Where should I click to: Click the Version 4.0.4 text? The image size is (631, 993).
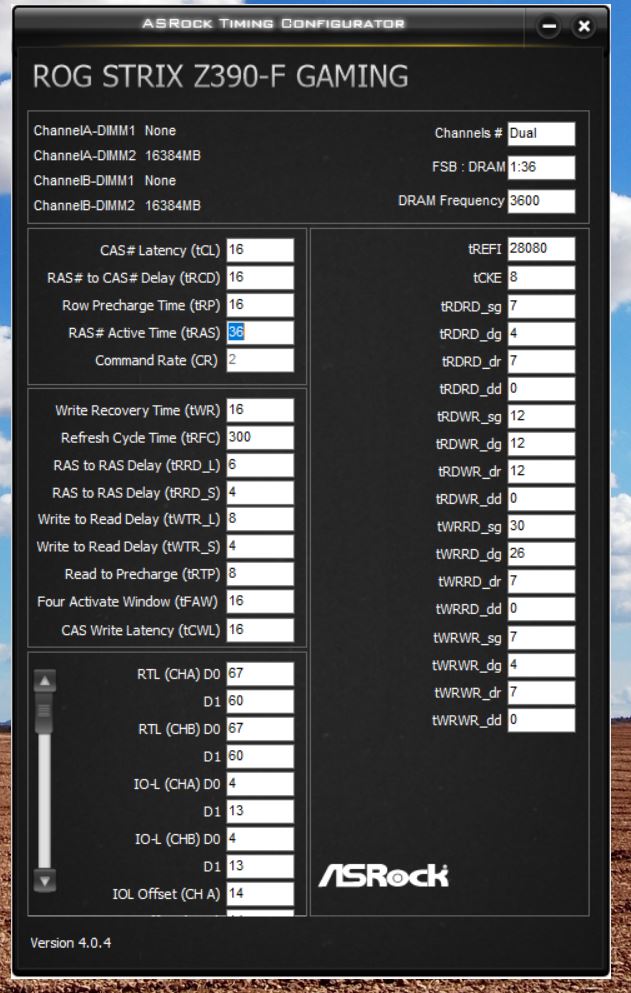tap(71, 943)
